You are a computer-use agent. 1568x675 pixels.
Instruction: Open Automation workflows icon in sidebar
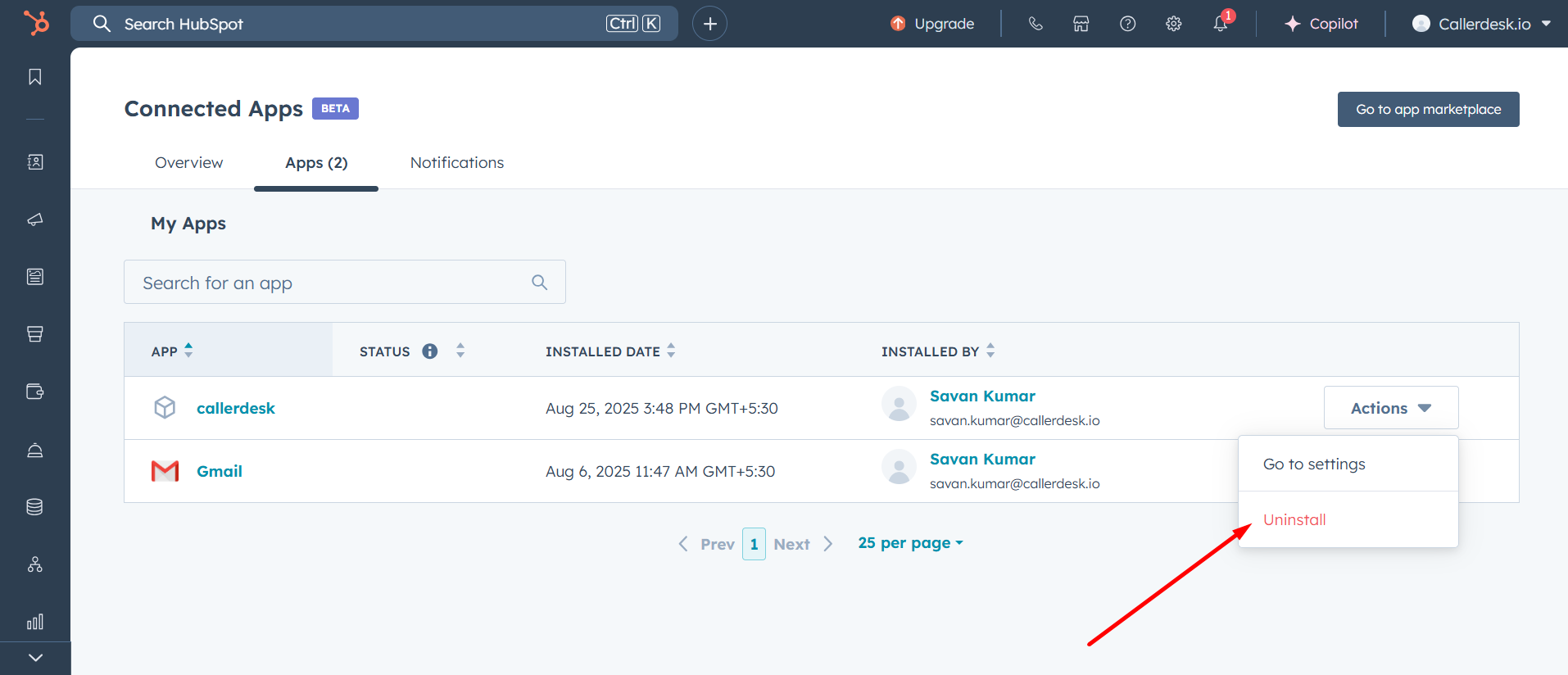(x=35, y=564)
